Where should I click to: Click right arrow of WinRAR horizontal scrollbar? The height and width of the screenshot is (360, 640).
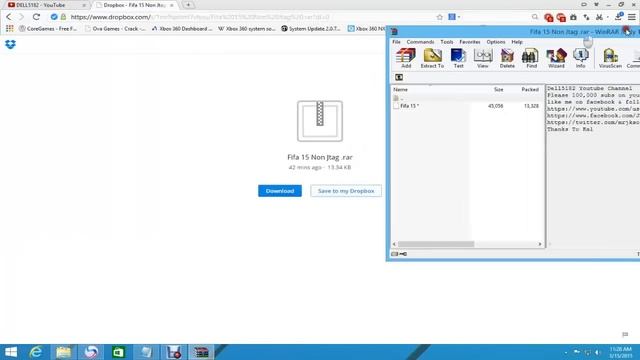pos(540,244)
